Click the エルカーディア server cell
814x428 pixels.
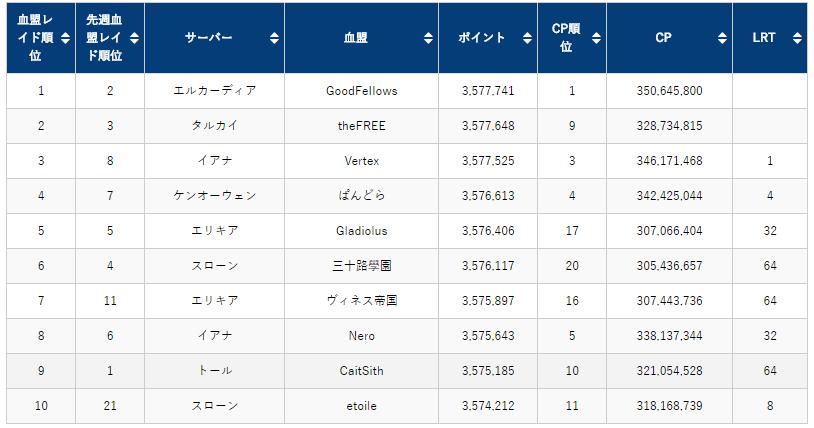pyautogui.click(x=214, y=91)
